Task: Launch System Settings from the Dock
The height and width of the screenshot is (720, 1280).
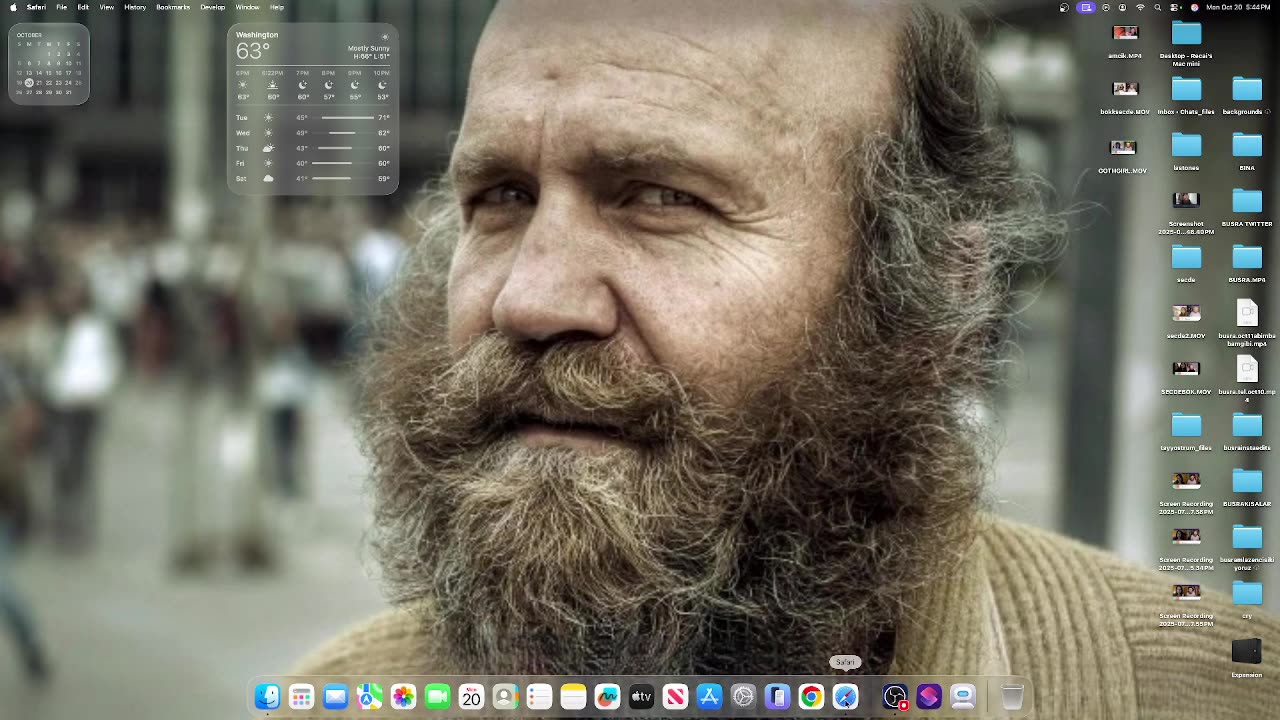Action: (743, 697)
